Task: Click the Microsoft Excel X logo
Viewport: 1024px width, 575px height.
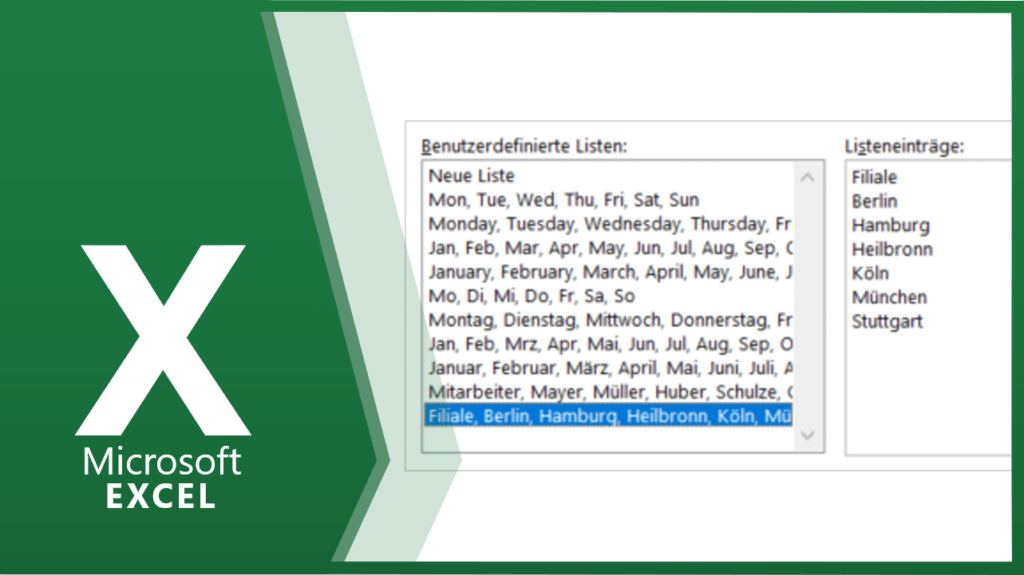Action: coord(163,340)
